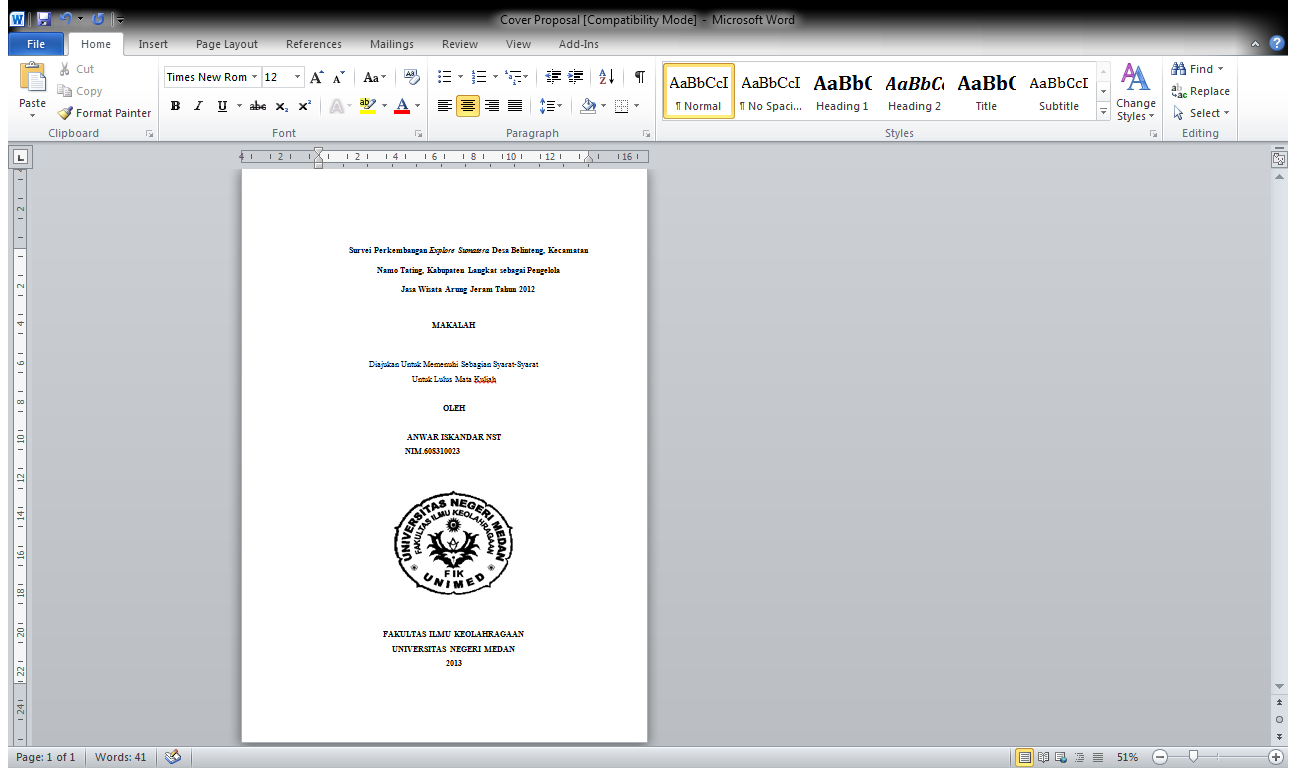This screenshot has width=1296, height=776.
Task: Open the File tab
Action: tap(36, 44)
